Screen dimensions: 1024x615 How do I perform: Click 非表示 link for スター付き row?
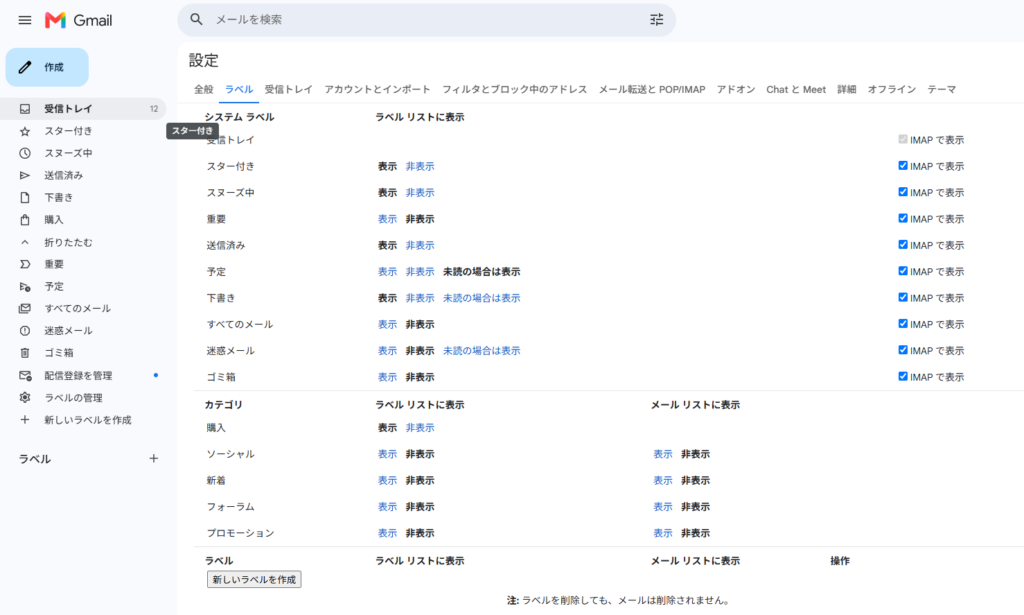click(x=420, y=166)
